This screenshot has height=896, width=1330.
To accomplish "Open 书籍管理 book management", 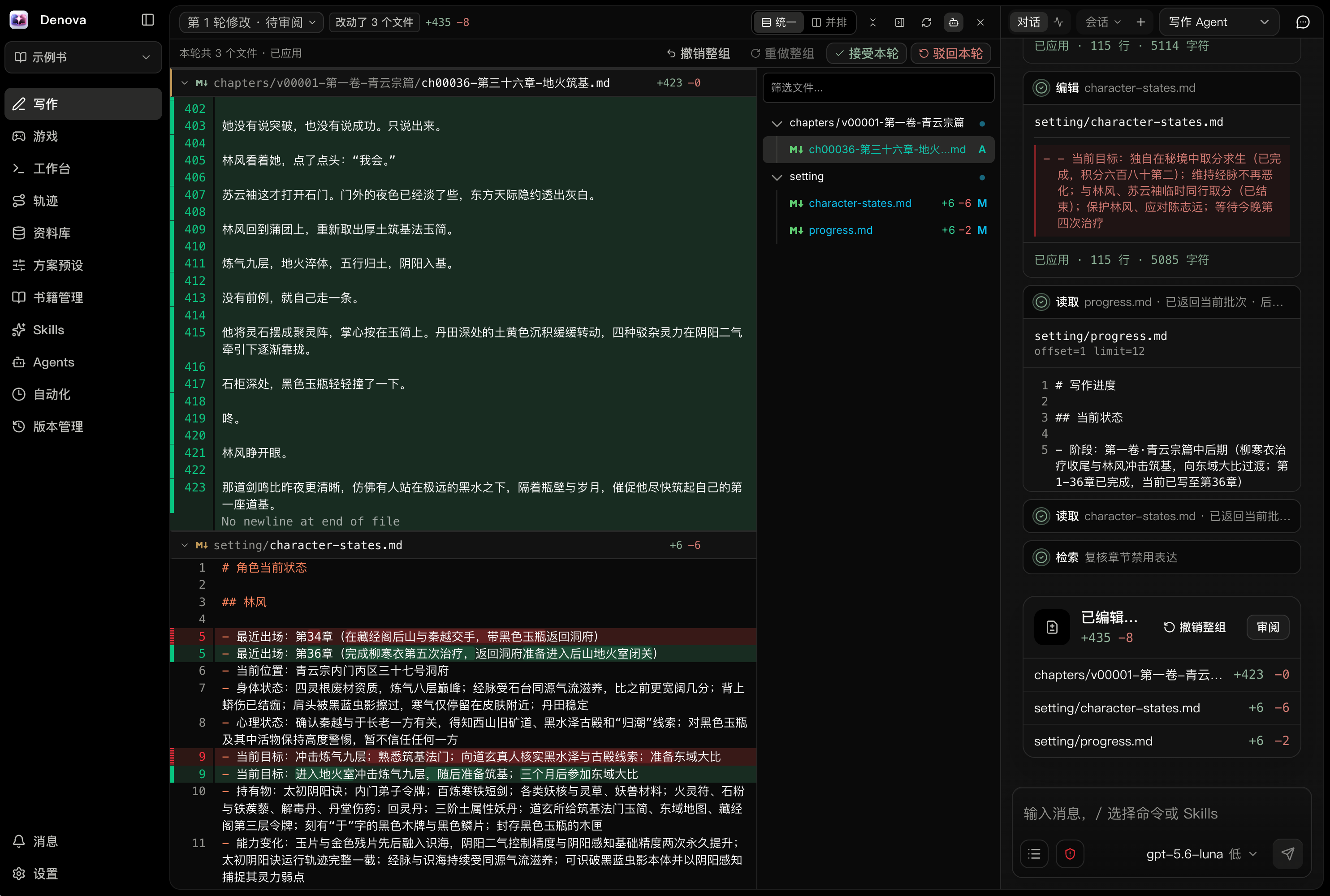I will (x=83, y=297).
